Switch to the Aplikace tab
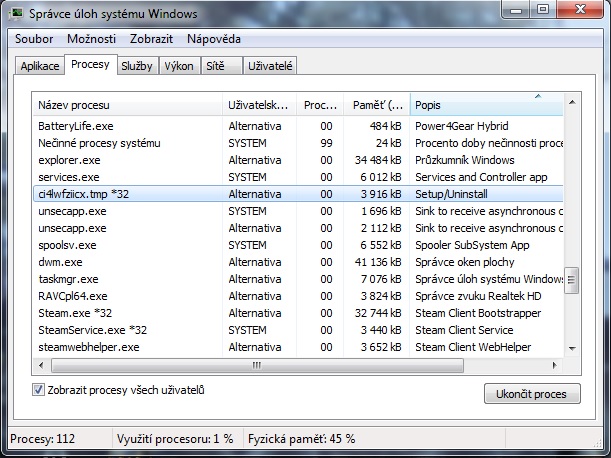 click(40, 66)
